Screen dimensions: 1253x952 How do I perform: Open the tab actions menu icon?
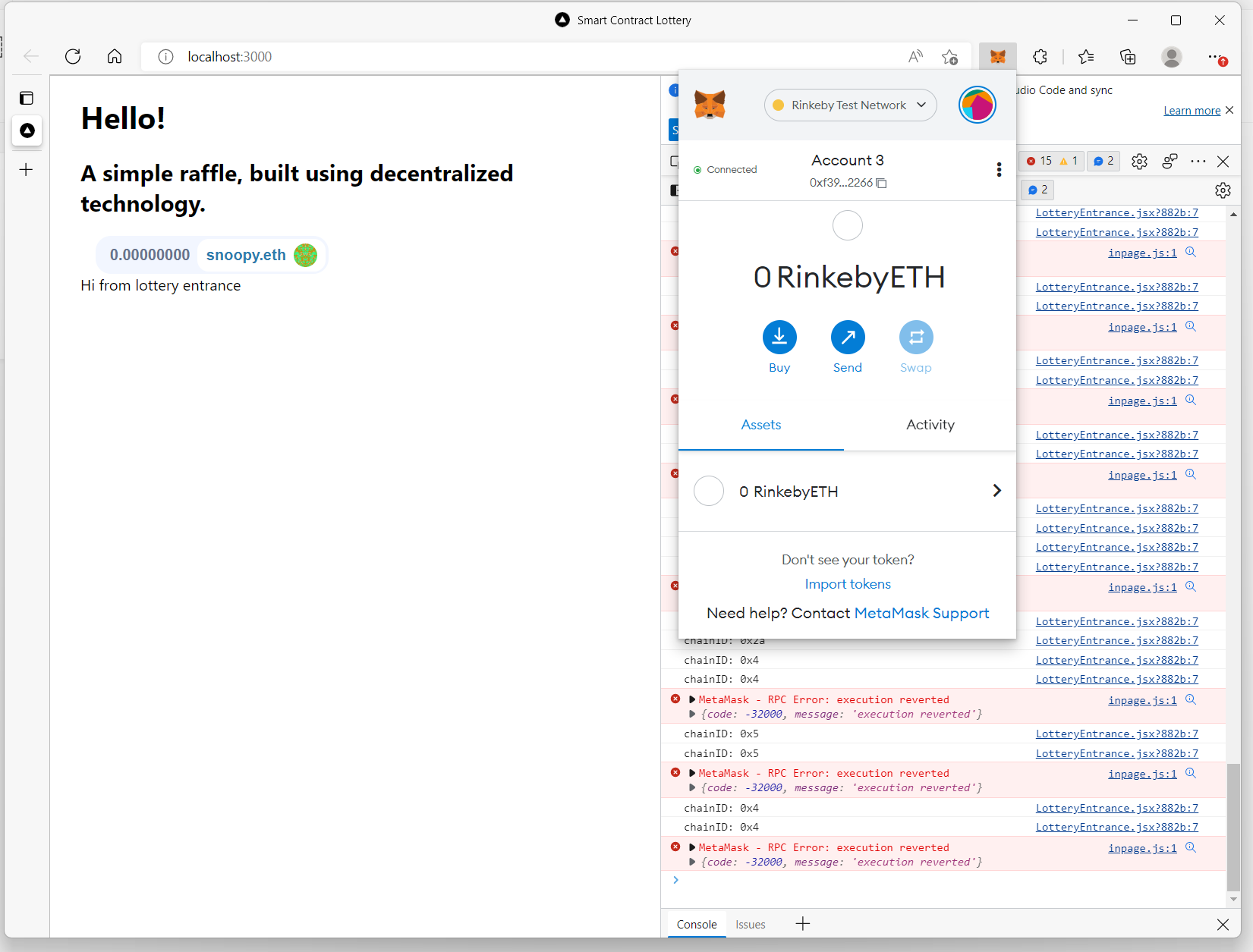coord(27,98)
